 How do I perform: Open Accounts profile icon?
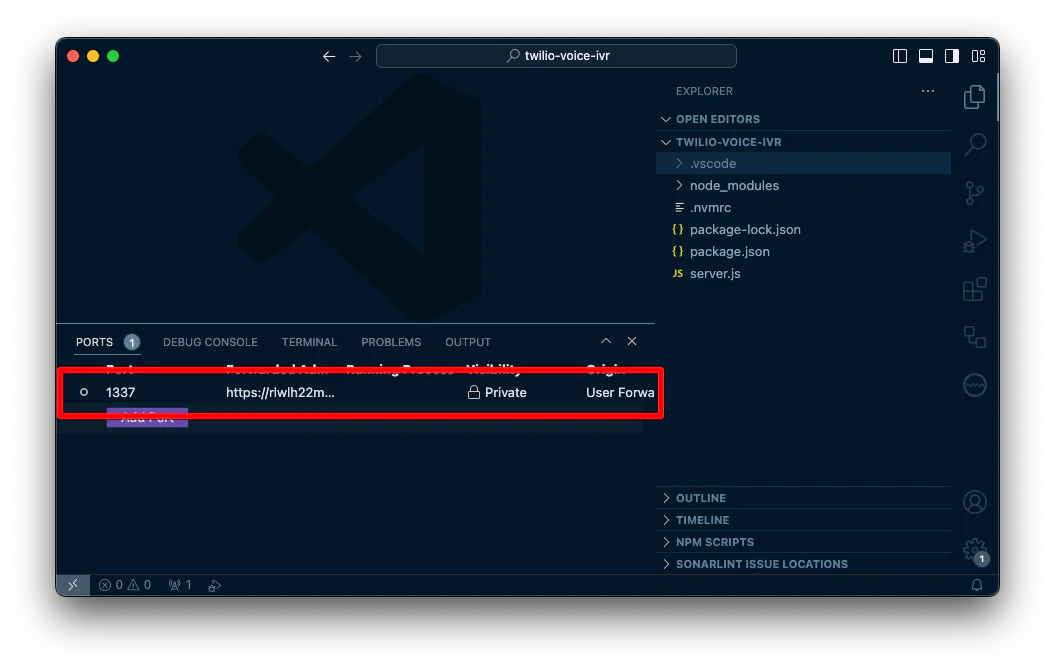tap(974, 502)
